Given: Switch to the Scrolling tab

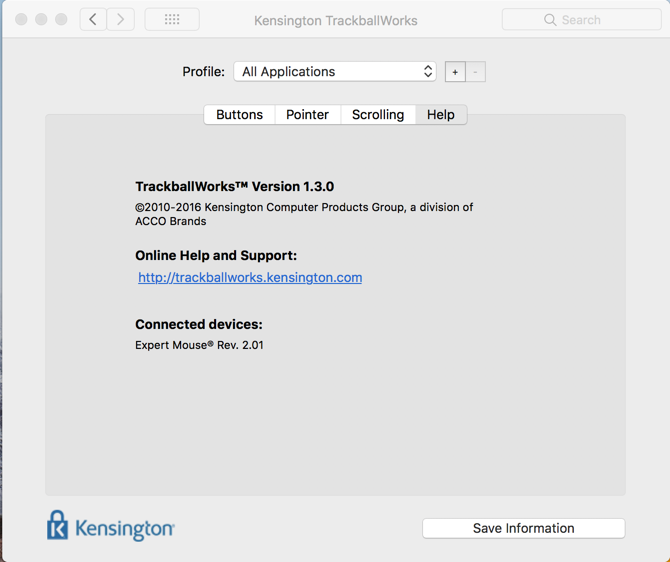Looking at the screenshot, I should pos(378,115).
